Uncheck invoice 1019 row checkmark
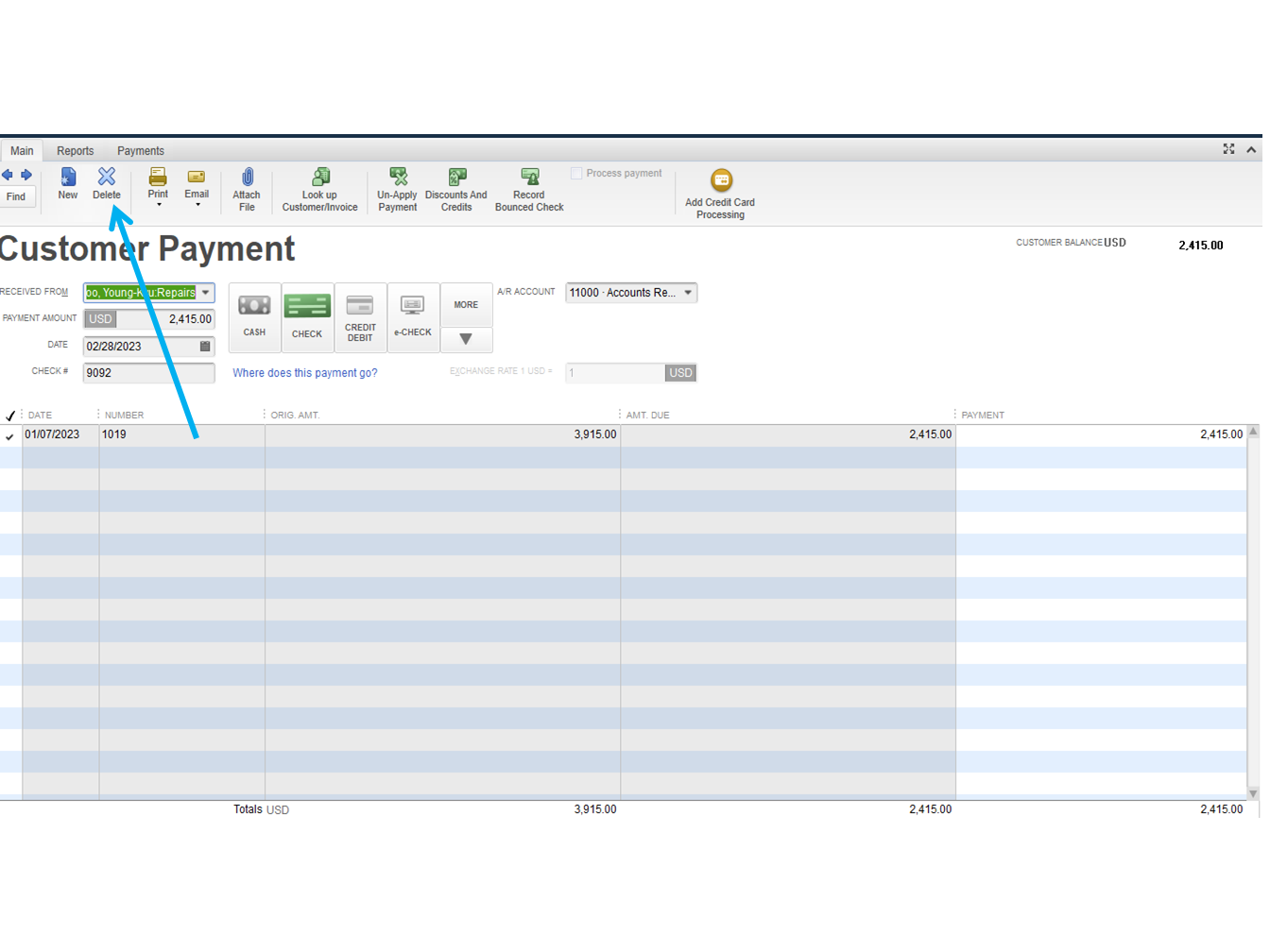This screenshot has width=1270, height=952. (10, 436)
